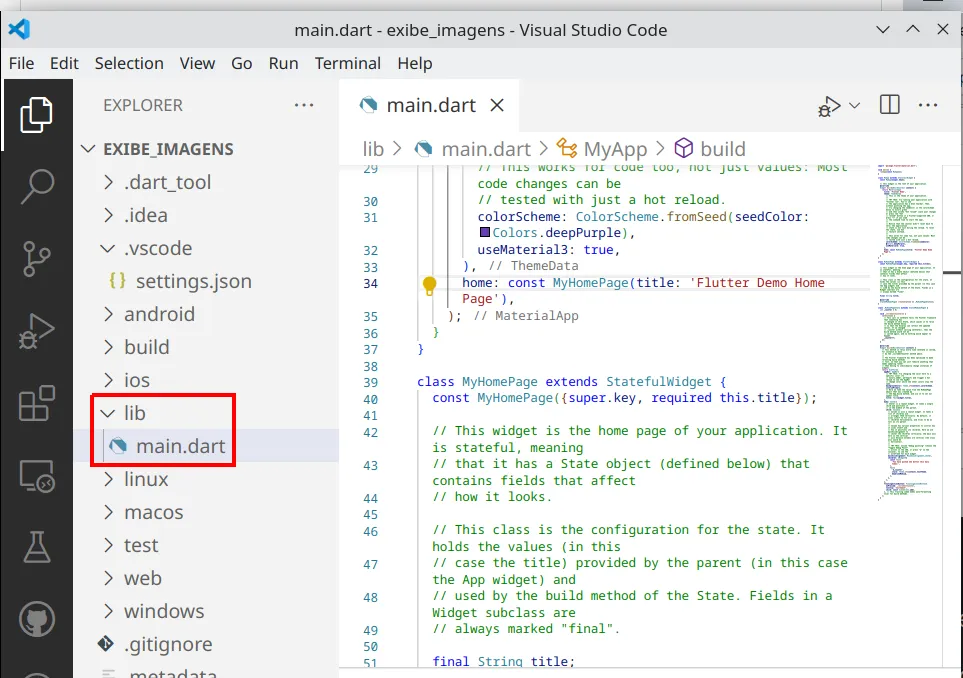Open the run options dropdown arrow

854,106
